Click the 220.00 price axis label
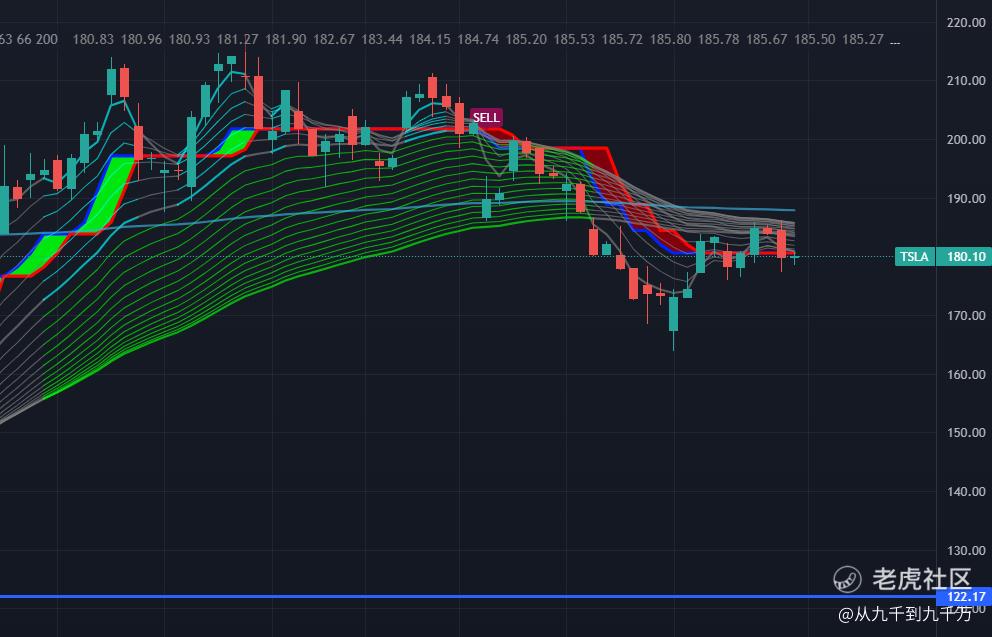The height and width of the screenshot is (637, 992). coord(966,23)
